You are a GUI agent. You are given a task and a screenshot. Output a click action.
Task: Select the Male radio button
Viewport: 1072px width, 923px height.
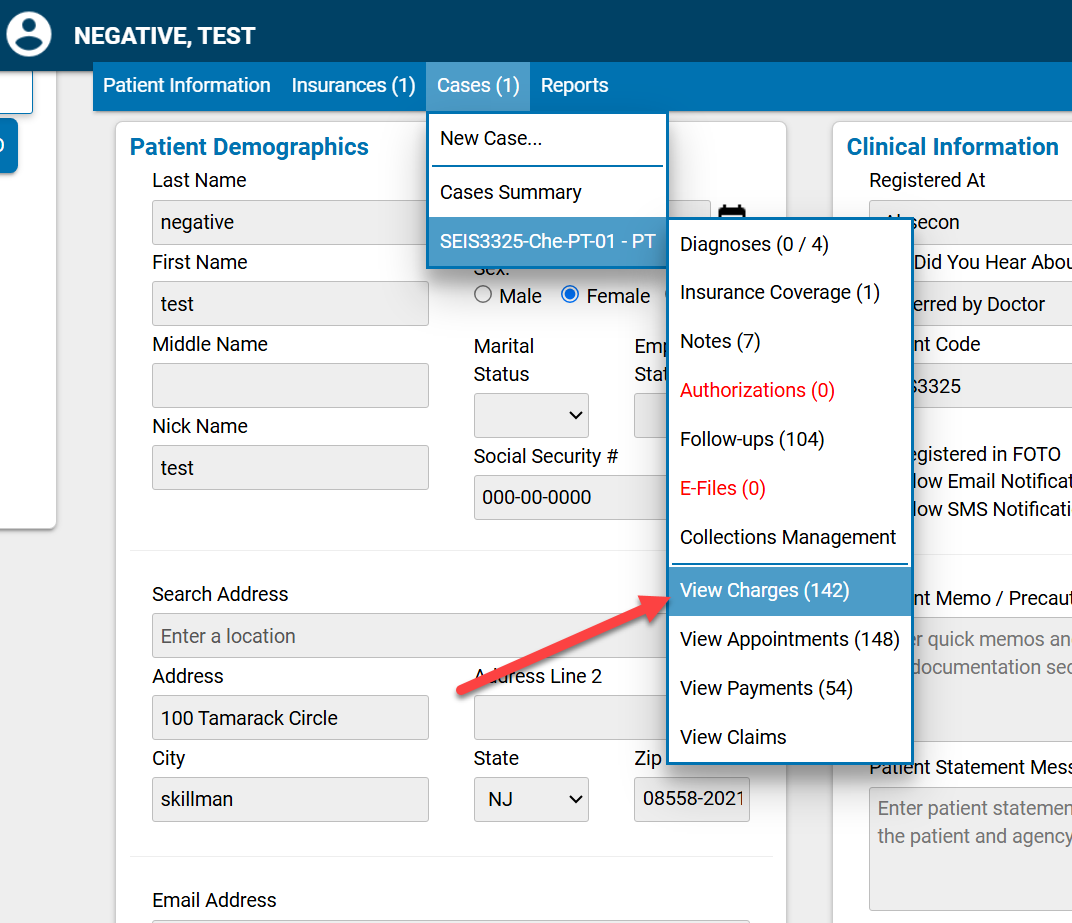pyautogui.click(x=484, y=295)
